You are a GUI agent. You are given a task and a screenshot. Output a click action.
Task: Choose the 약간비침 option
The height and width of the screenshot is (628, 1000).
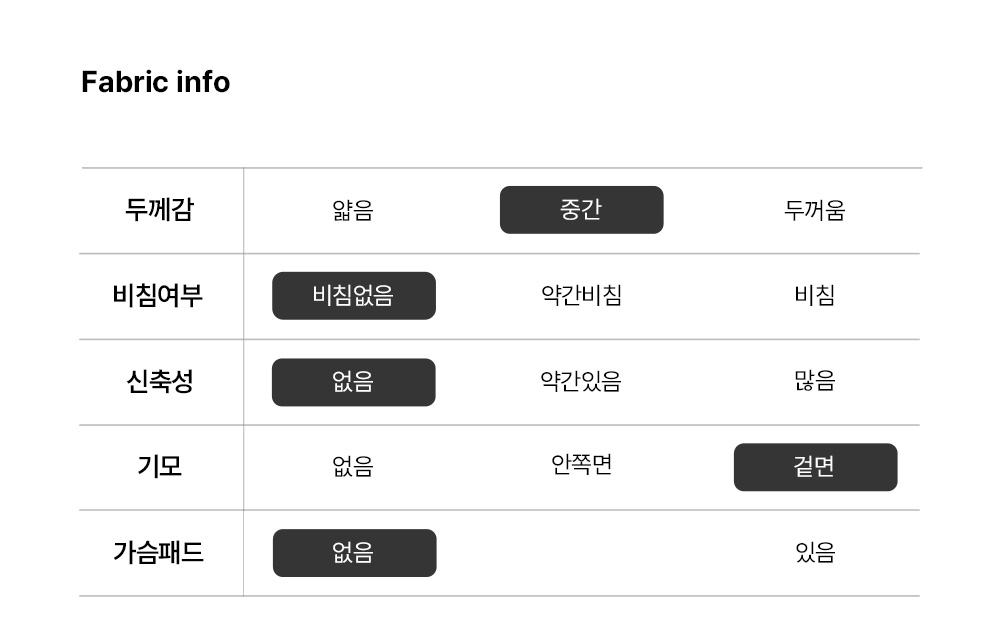581,296
